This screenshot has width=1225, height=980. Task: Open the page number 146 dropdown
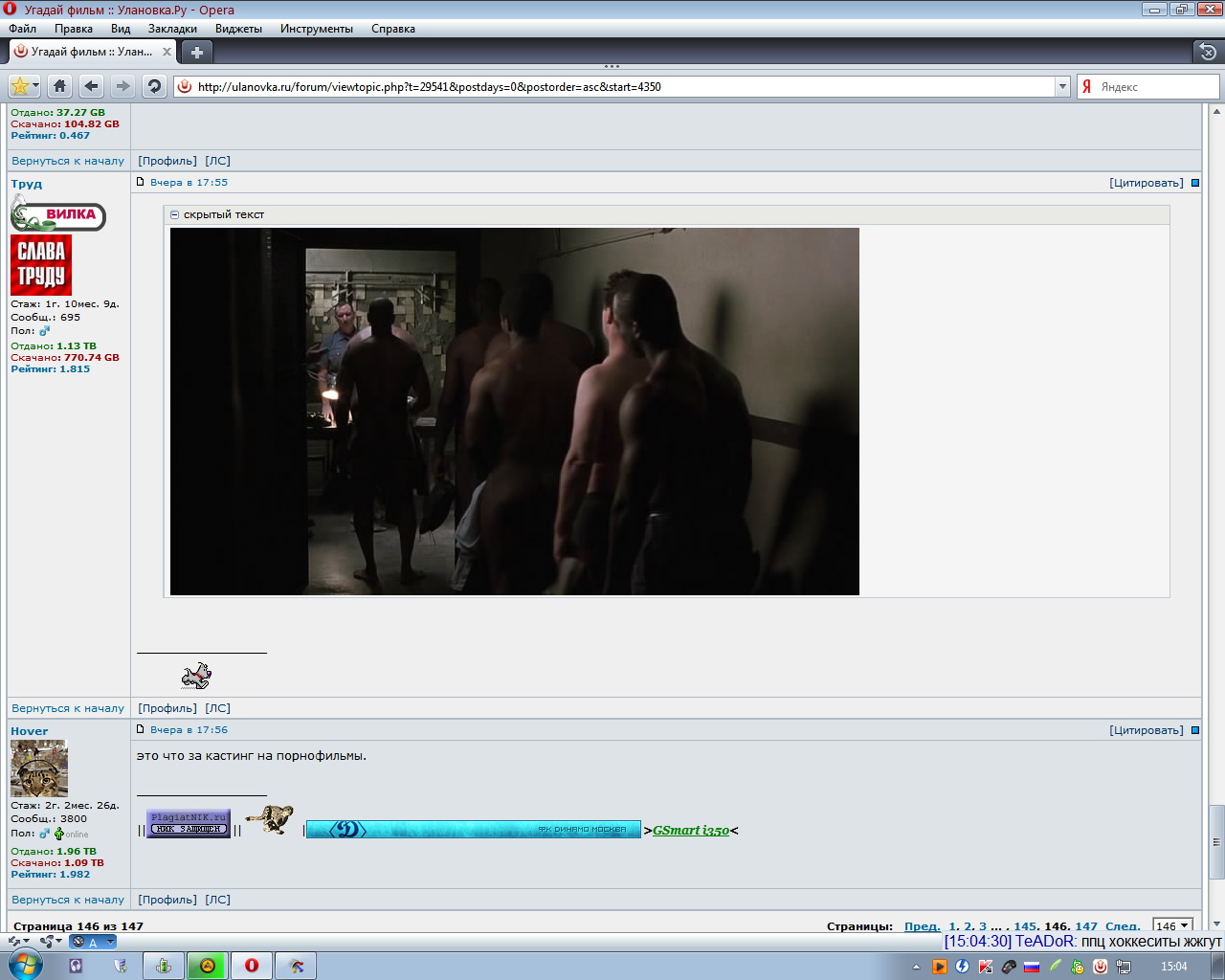pyautogui.click(x=1172, y=925)
